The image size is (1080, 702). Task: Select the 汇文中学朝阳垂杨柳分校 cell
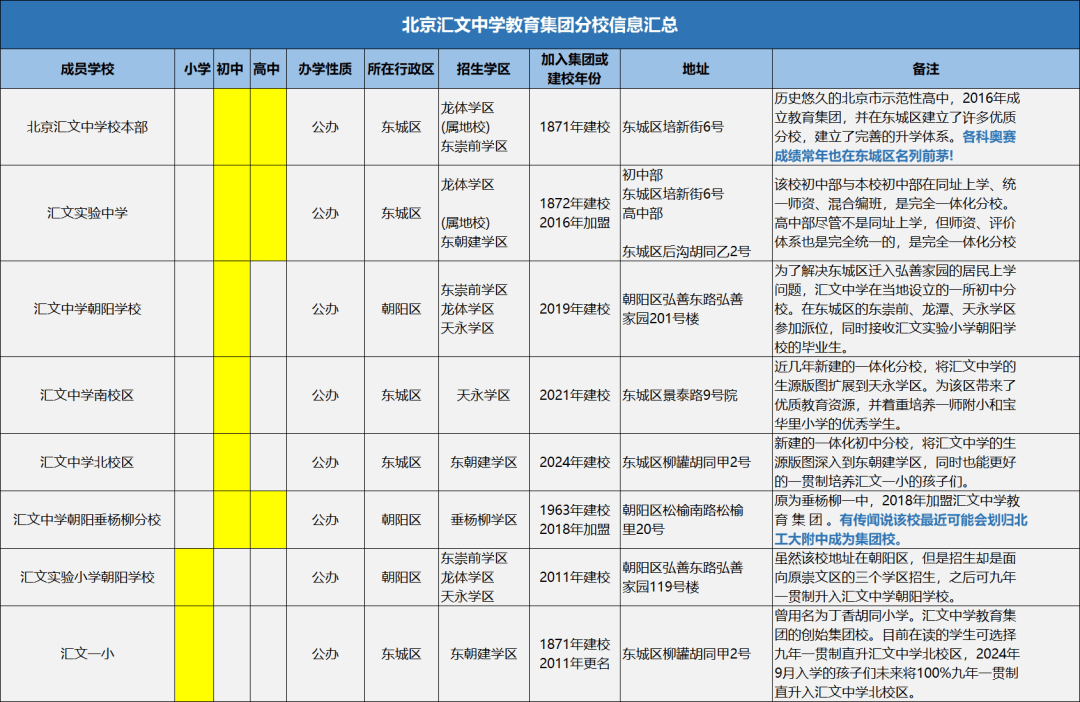click(x=87, y=519)
